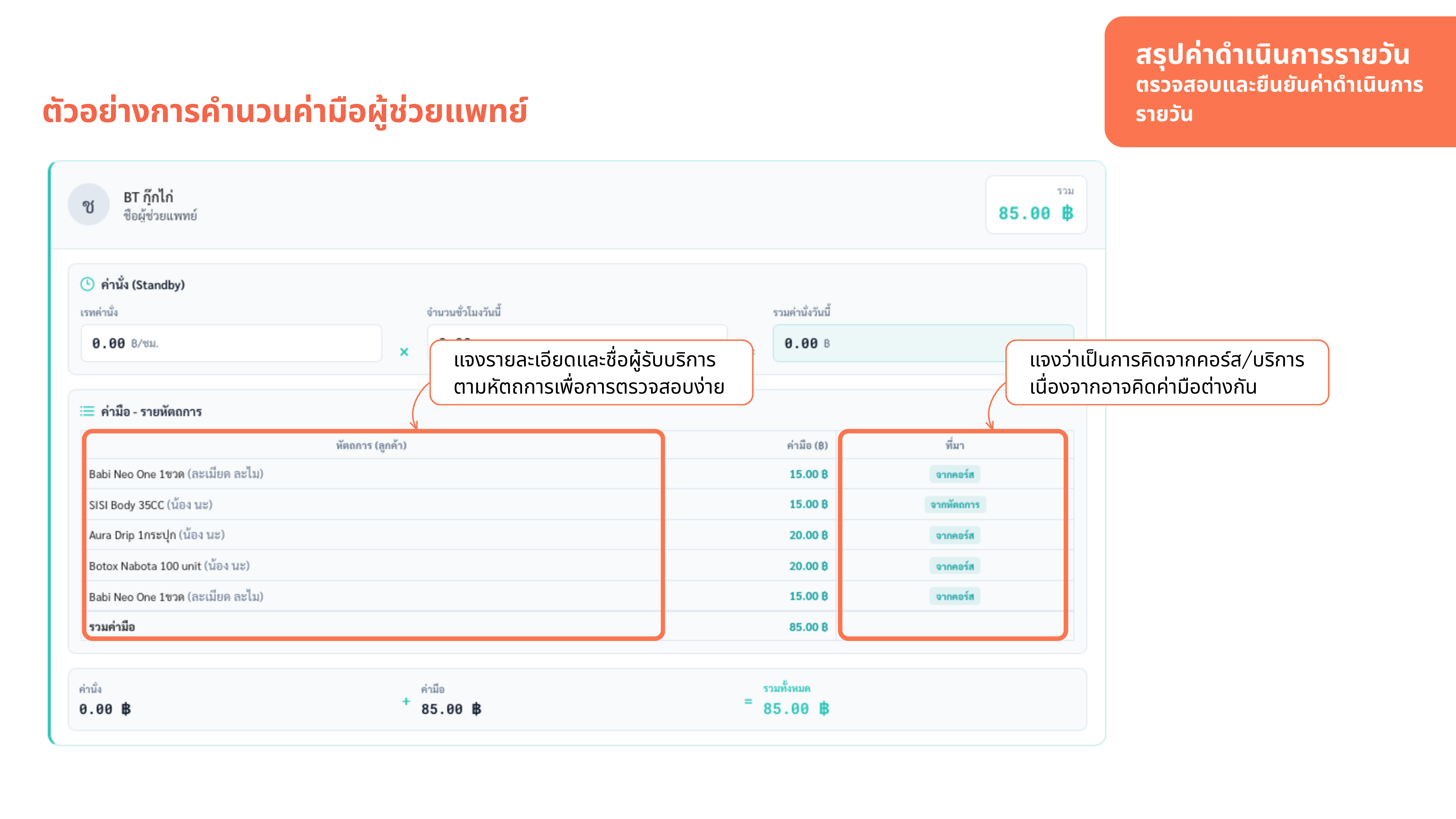Click the ที่มา column header
The width and height of the screenshot is (1456, 819).
[x=955, y=445]
